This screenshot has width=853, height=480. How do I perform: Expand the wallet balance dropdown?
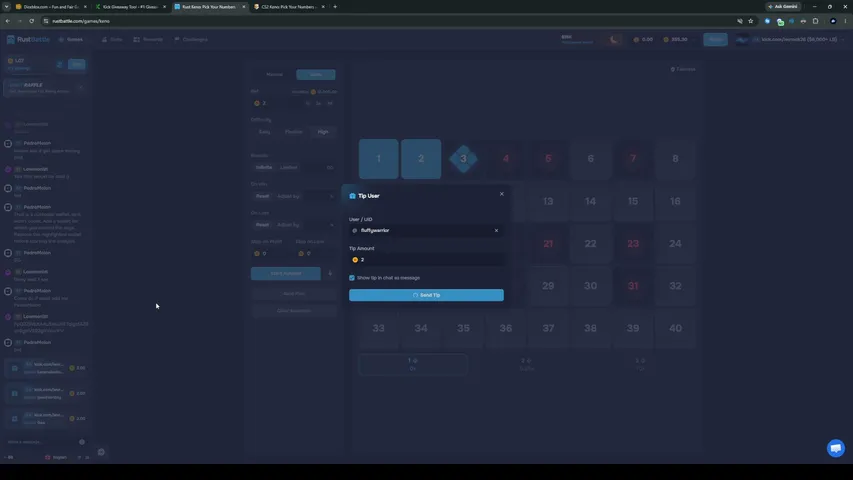(693, 39)
